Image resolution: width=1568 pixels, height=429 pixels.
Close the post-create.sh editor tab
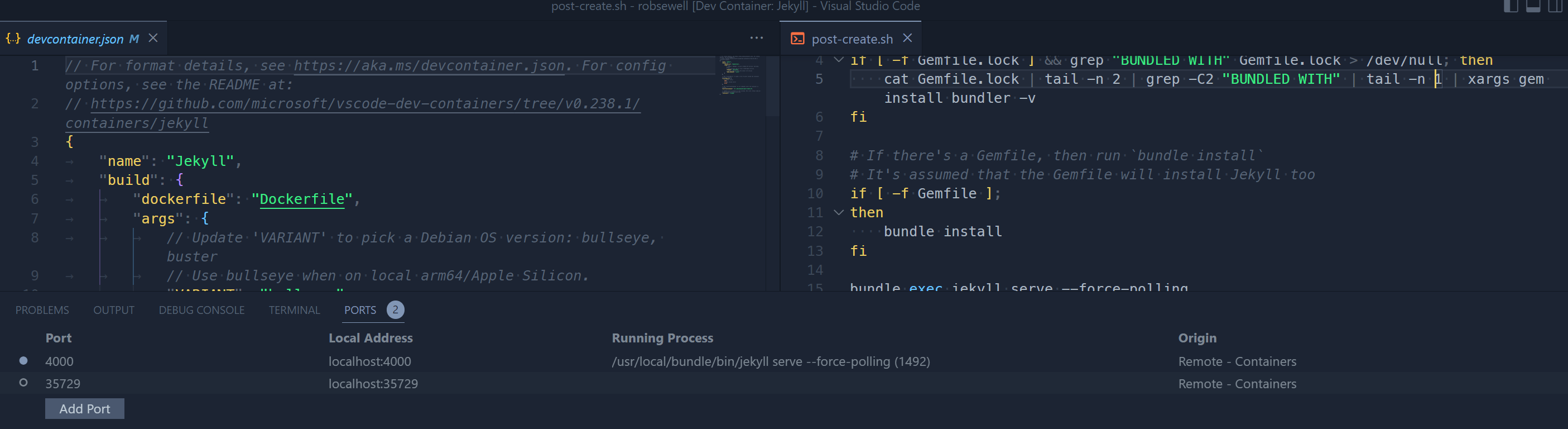(907, 39)
